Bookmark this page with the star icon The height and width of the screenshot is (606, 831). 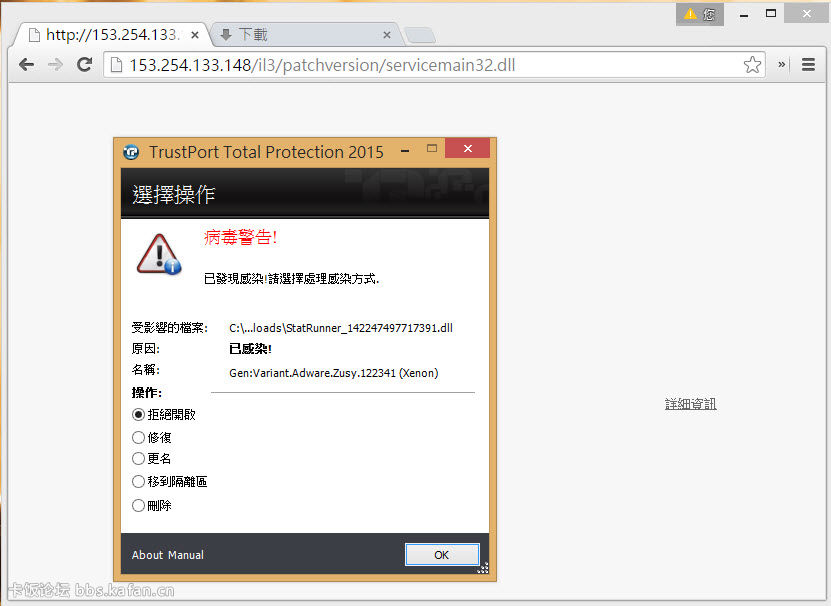[752, 65]
